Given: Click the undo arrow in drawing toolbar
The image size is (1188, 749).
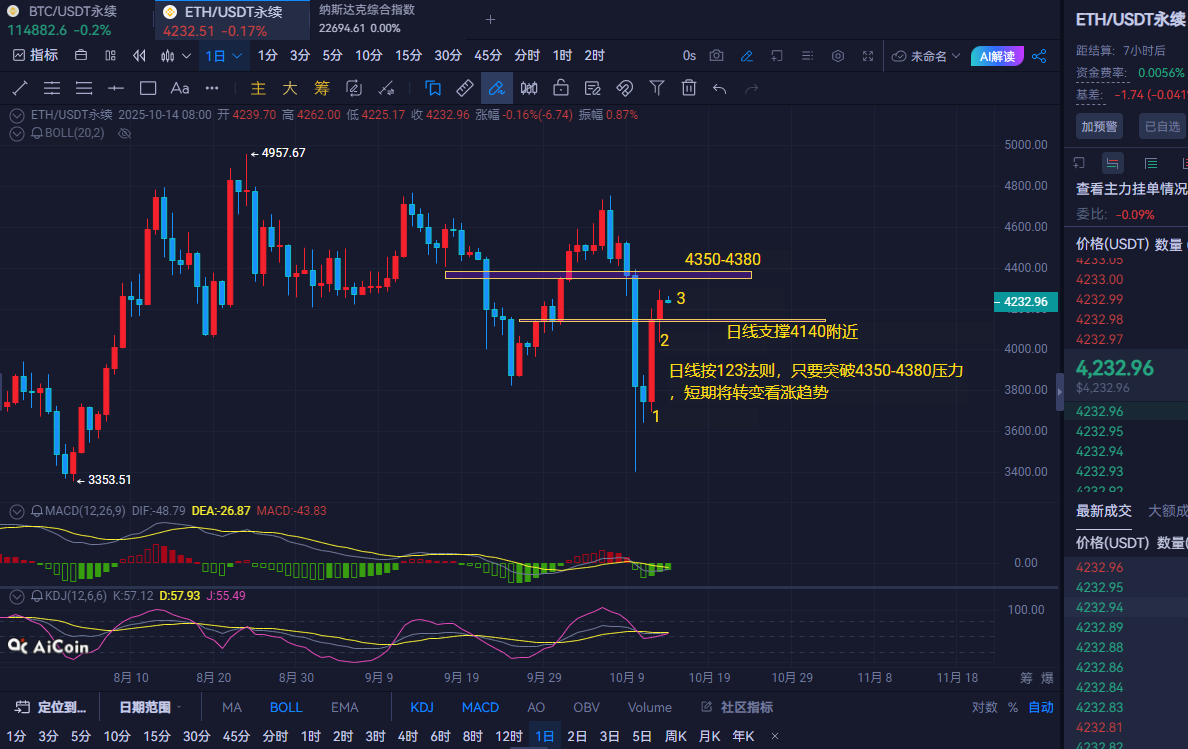Looking at the screenshot, I should click(x=720, y=89).
